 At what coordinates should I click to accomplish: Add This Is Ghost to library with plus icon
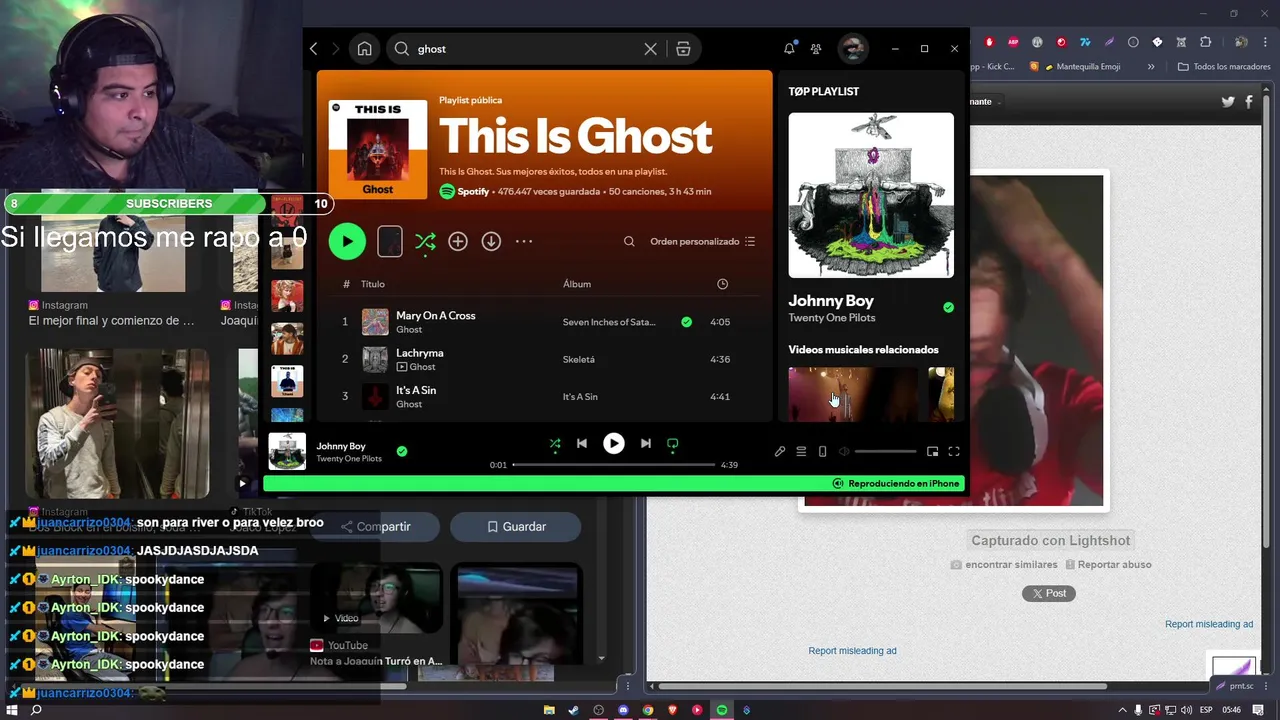tap(458, 241)
